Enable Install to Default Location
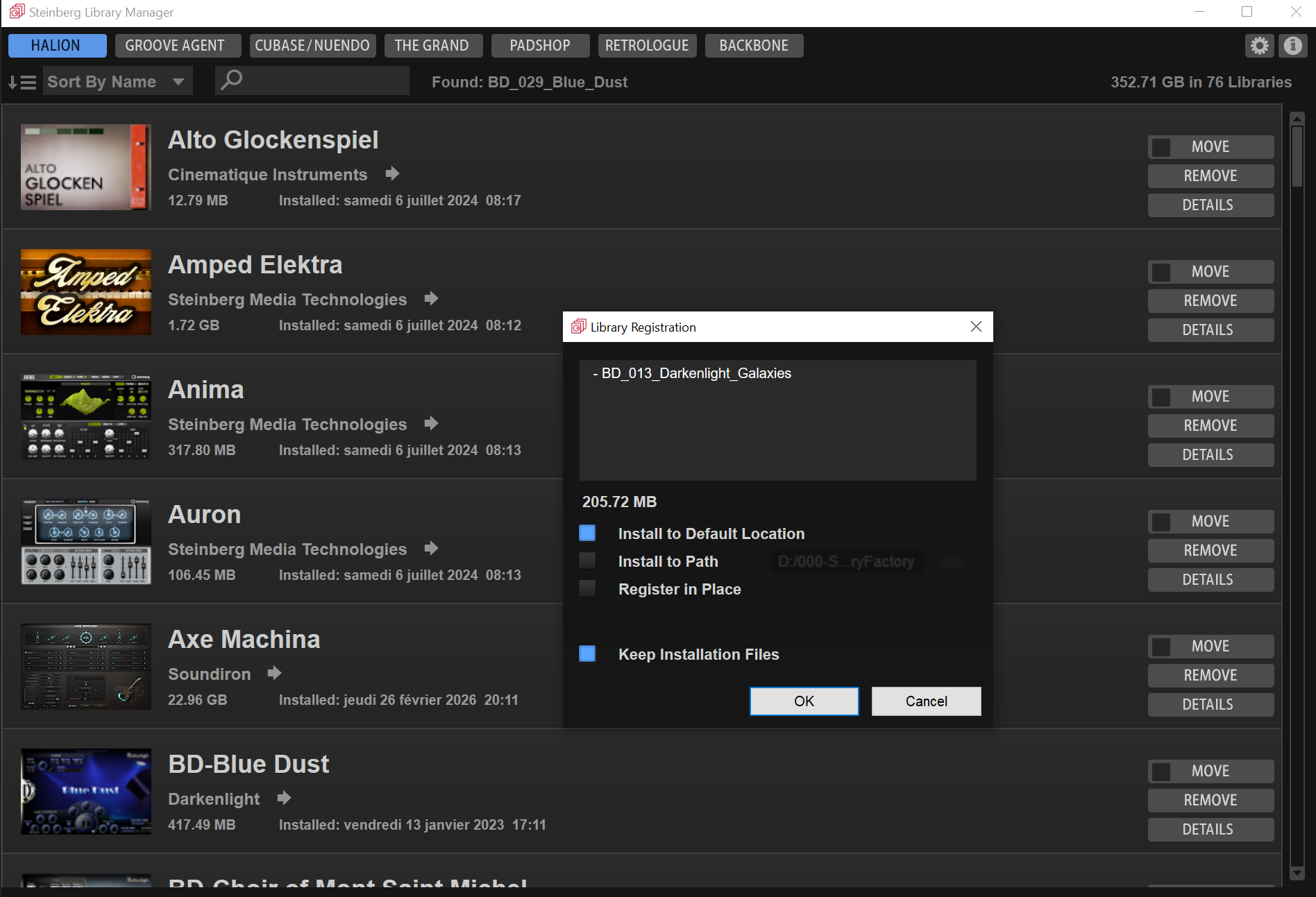 click(x=587, y=533)
